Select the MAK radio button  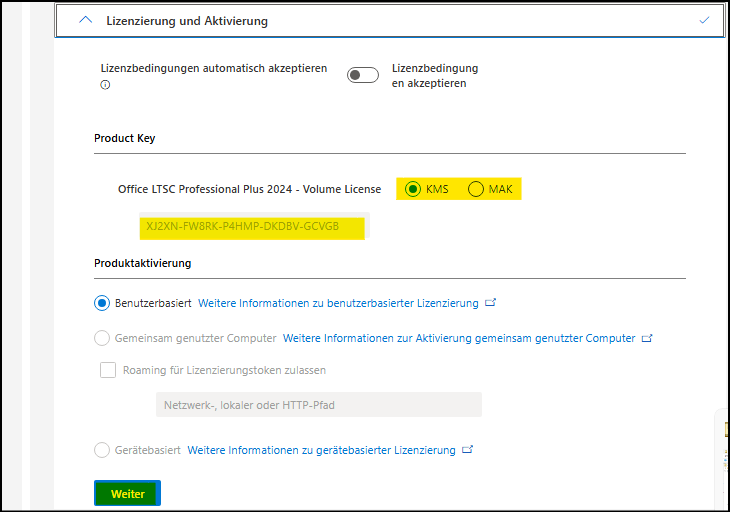(x=475, y=189)
